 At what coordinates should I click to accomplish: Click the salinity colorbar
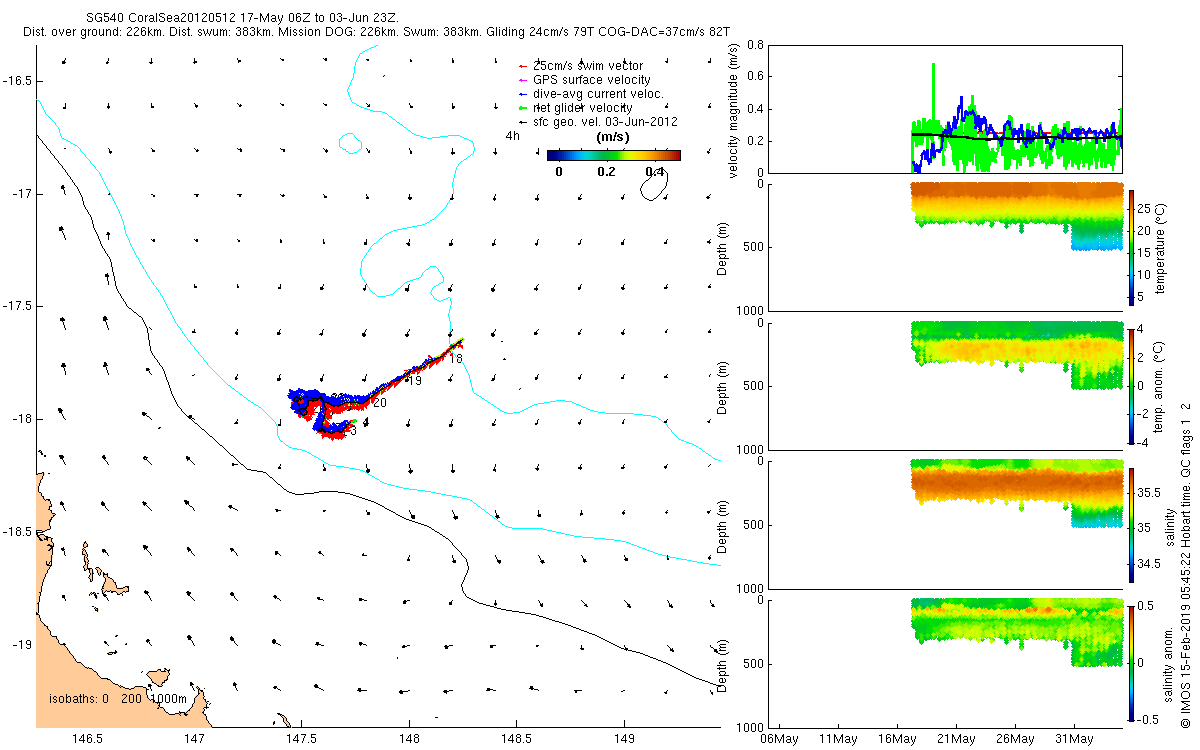point(1130,523)
